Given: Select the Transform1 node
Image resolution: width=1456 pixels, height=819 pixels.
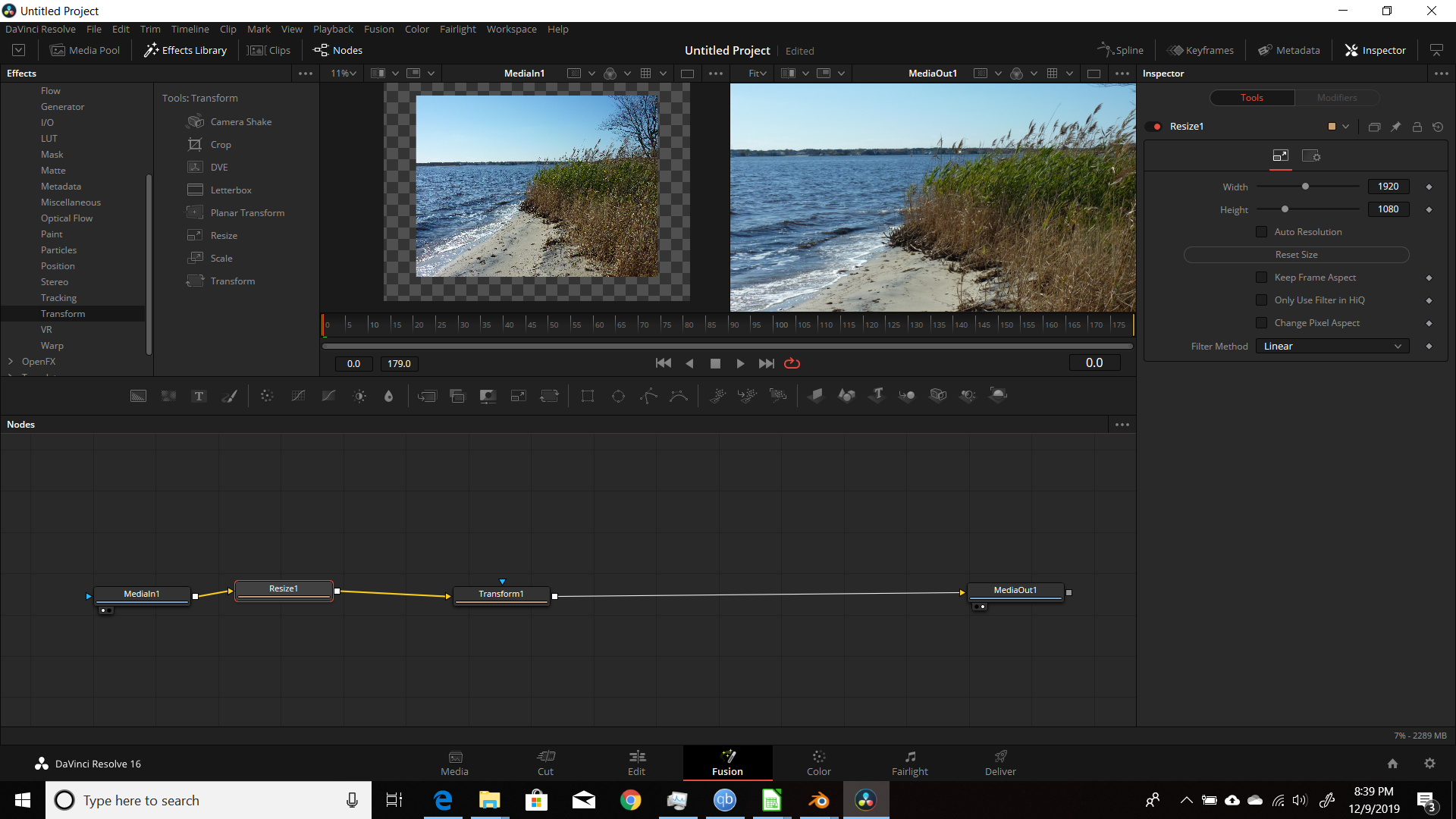Looking at the screenshot, I should (x=501, y=595).
